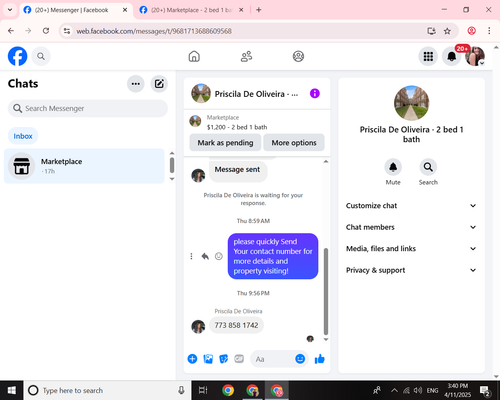Reply to the purple message with the arrow icon
Image resolution: width=500 pixels, height=400 pixels.
coord(205,256)
